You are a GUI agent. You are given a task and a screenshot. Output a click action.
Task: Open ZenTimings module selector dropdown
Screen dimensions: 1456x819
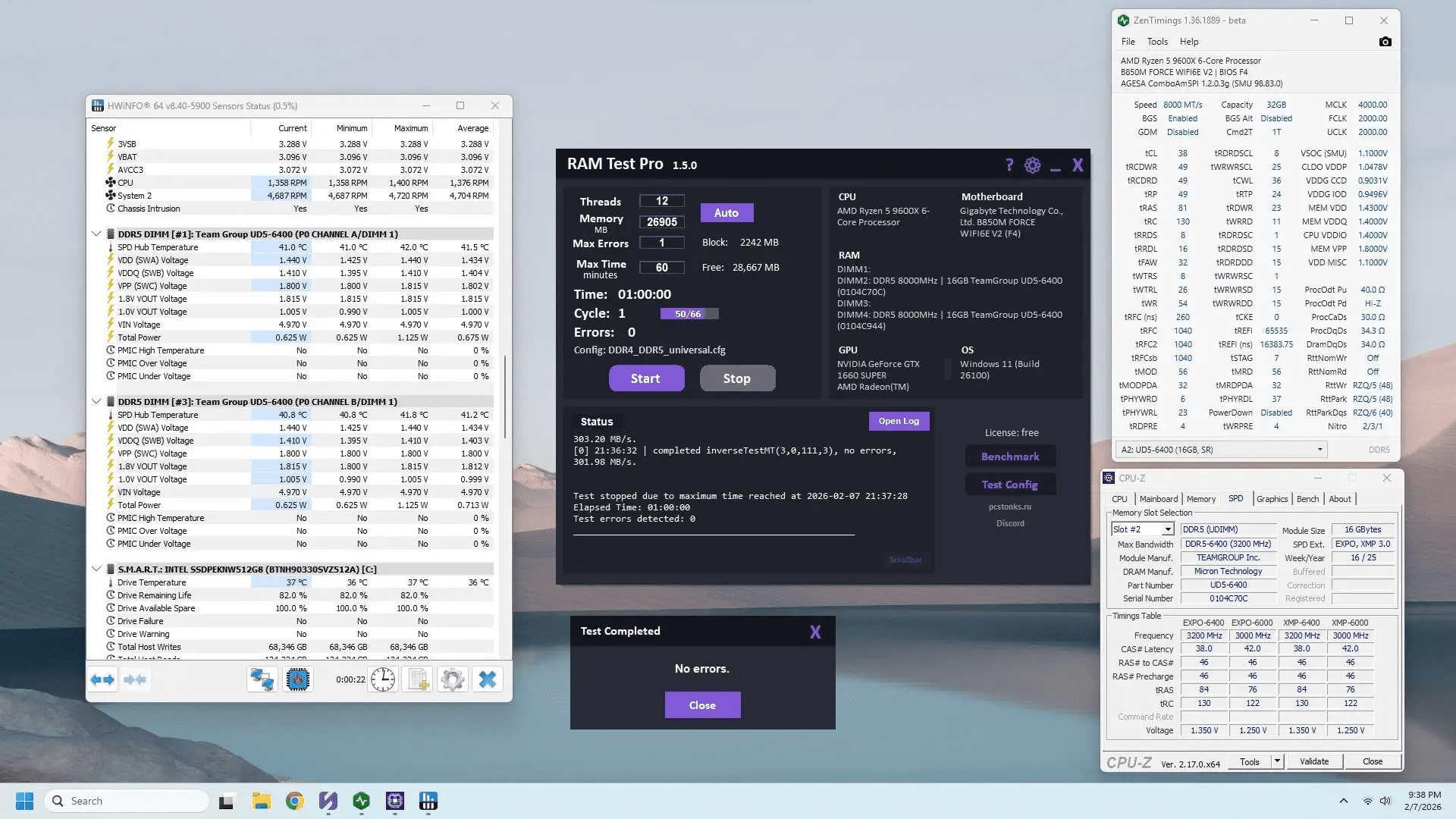tap(1319, 450)
